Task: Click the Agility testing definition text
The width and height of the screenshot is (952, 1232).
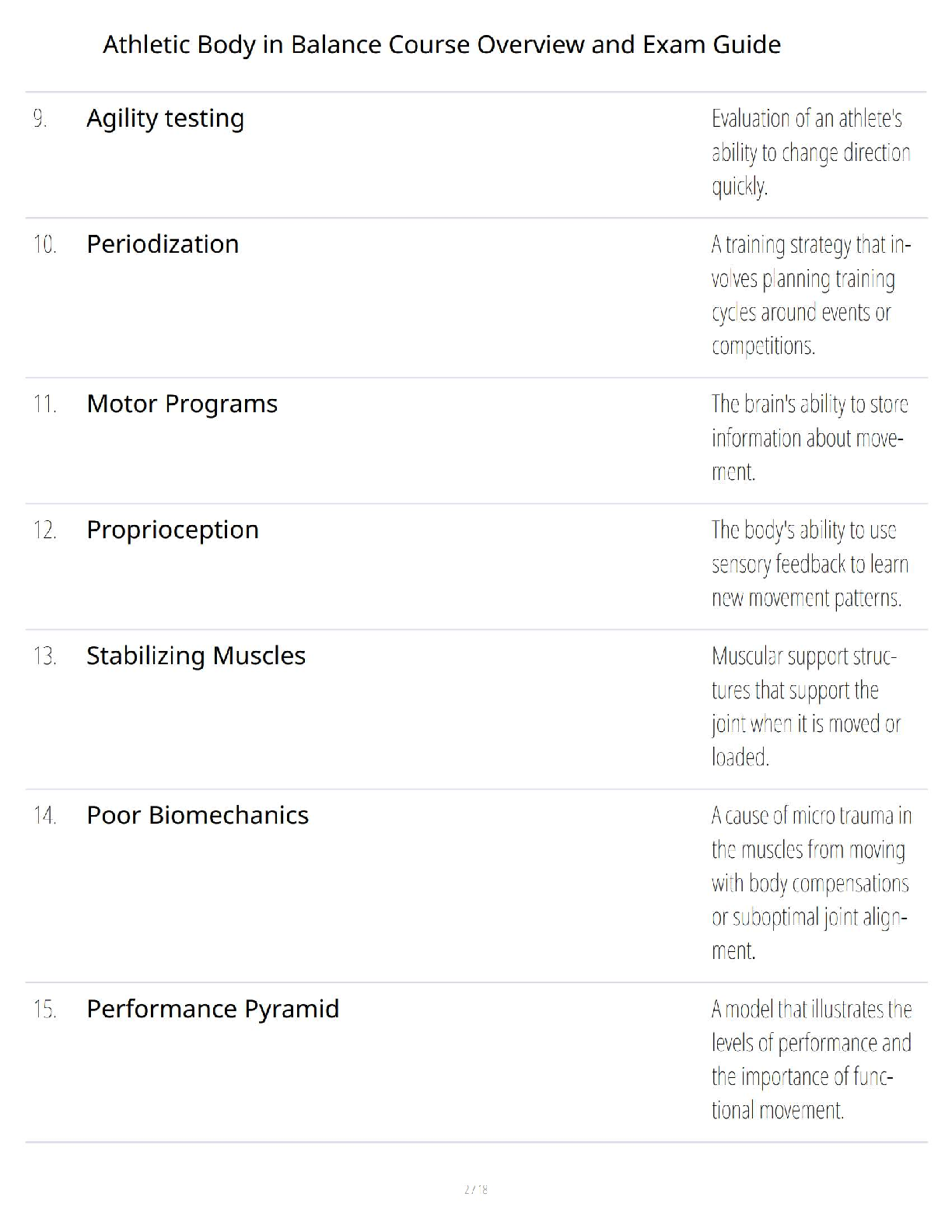Action: [810, 152]
